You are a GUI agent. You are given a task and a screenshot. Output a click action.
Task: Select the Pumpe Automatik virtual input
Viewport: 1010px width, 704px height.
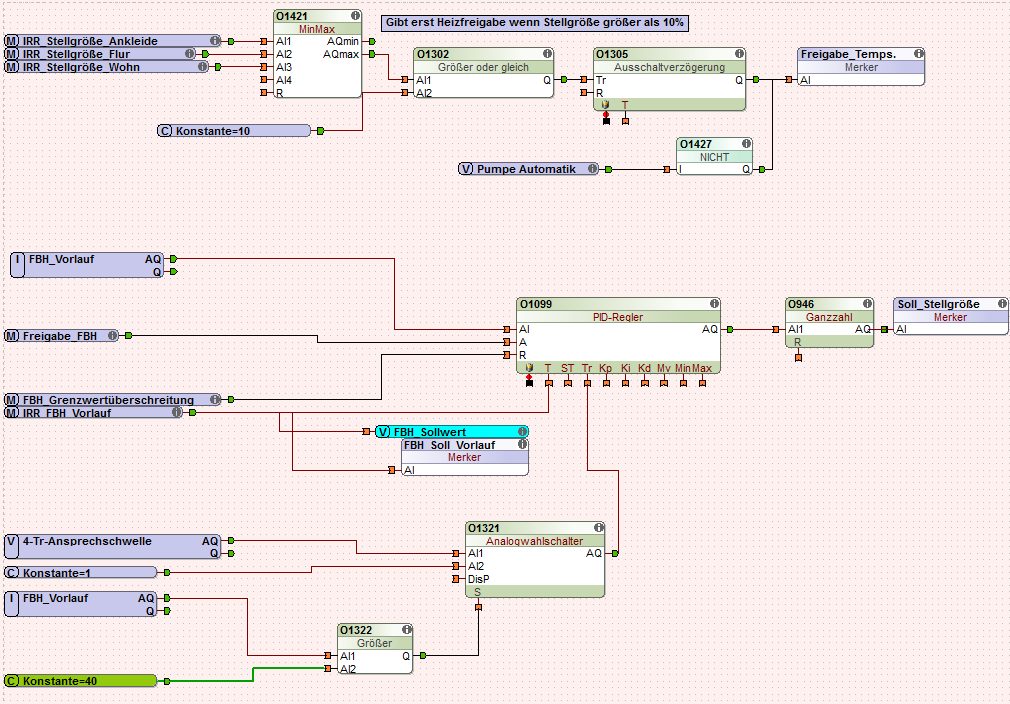[x=528, y=169]
